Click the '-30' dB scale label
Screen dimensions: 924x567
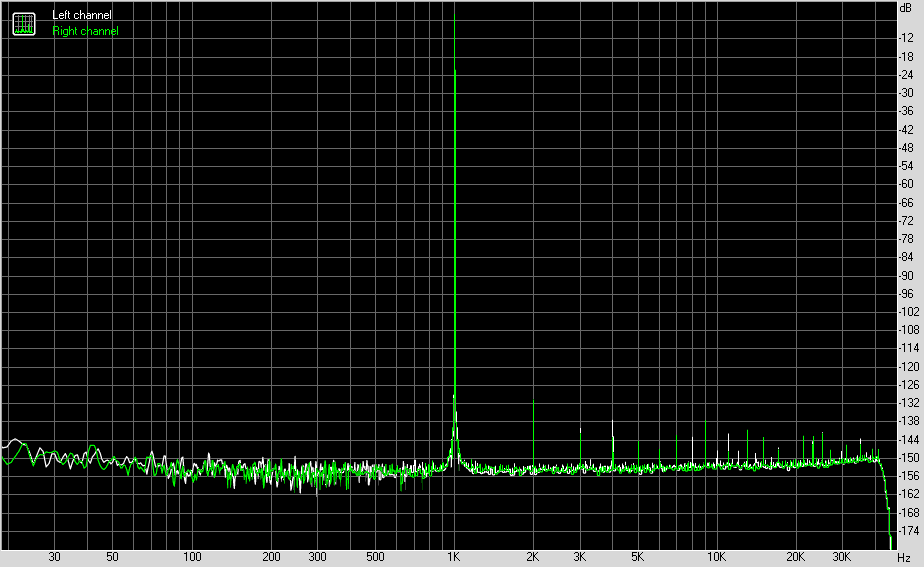pyautogui.click(x=906, y=93)
